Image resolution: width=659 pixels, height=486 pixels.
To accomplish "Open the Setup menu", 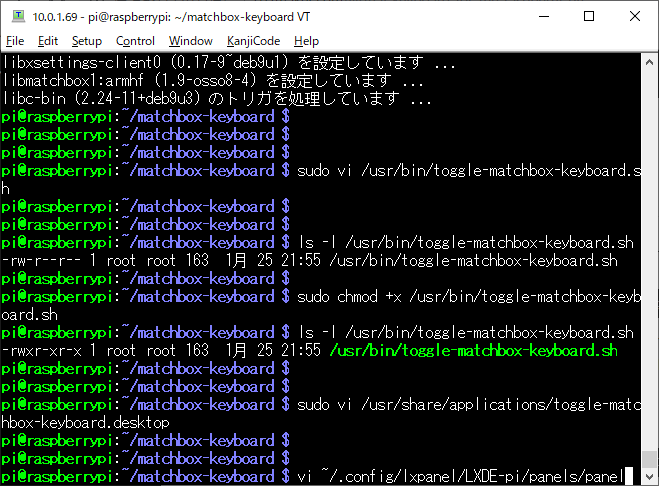I will 87,41.
